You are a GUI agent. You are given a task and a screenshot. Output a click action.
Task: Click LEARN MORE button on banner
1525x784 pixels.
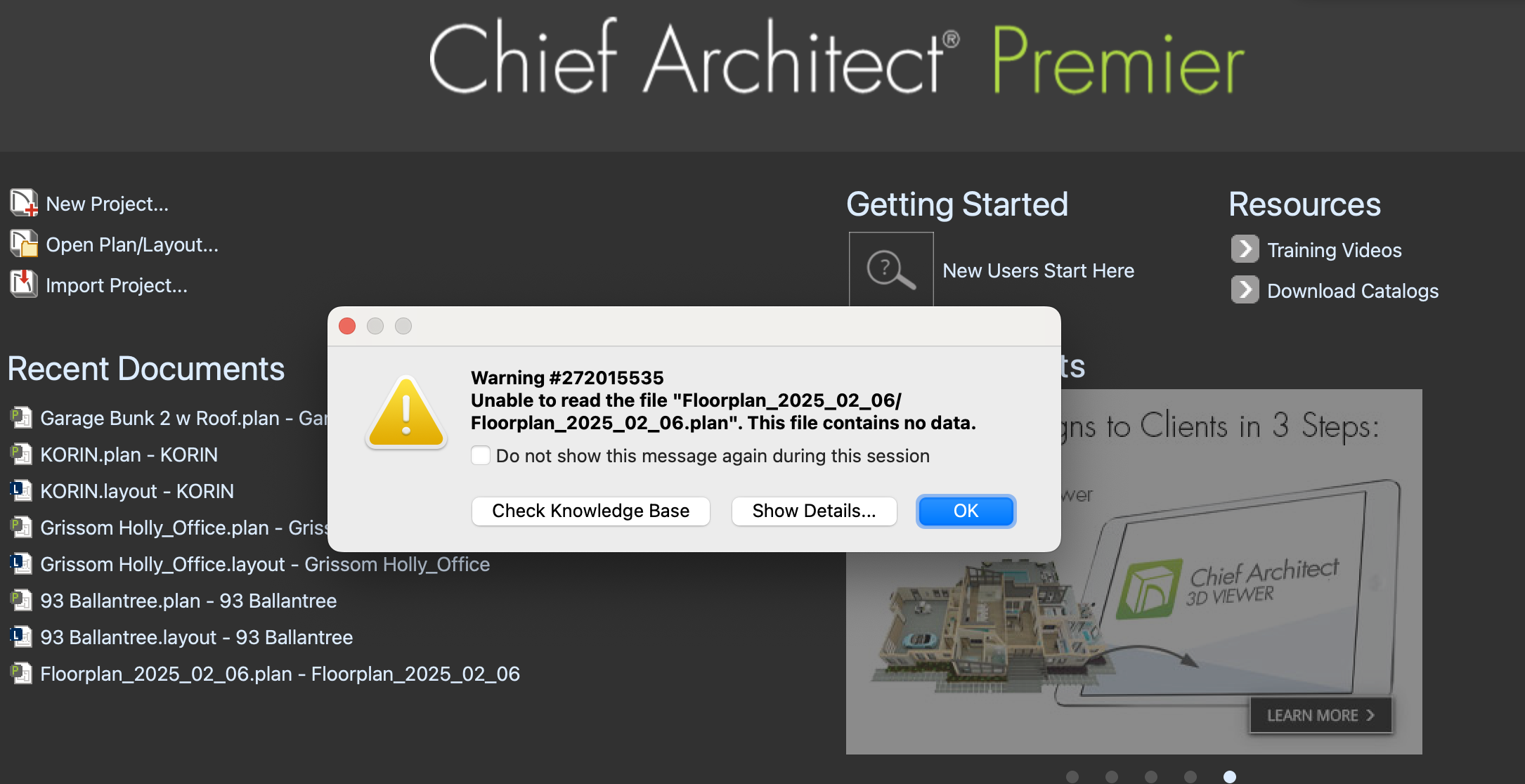click(1320, 715)
